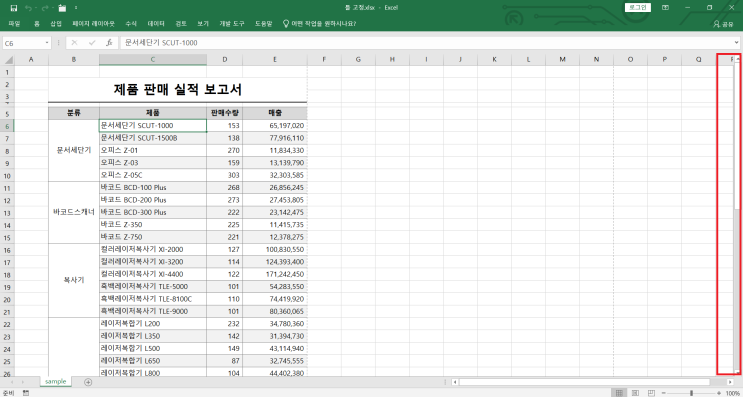Click the macro record icon in status bar
The image size is (743, 397).
point(26,393)
